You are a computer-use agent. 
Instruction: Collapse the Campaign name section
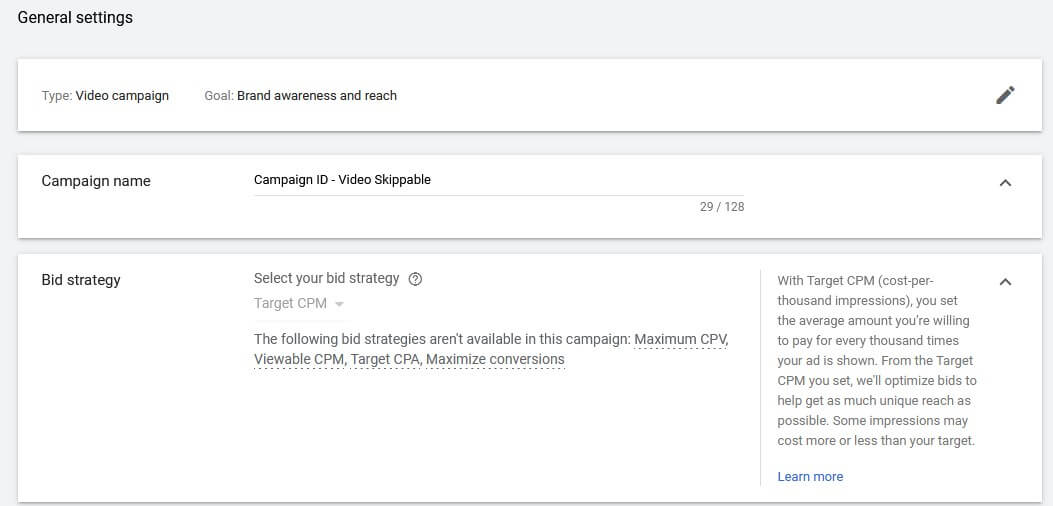tap(1005, 183)
